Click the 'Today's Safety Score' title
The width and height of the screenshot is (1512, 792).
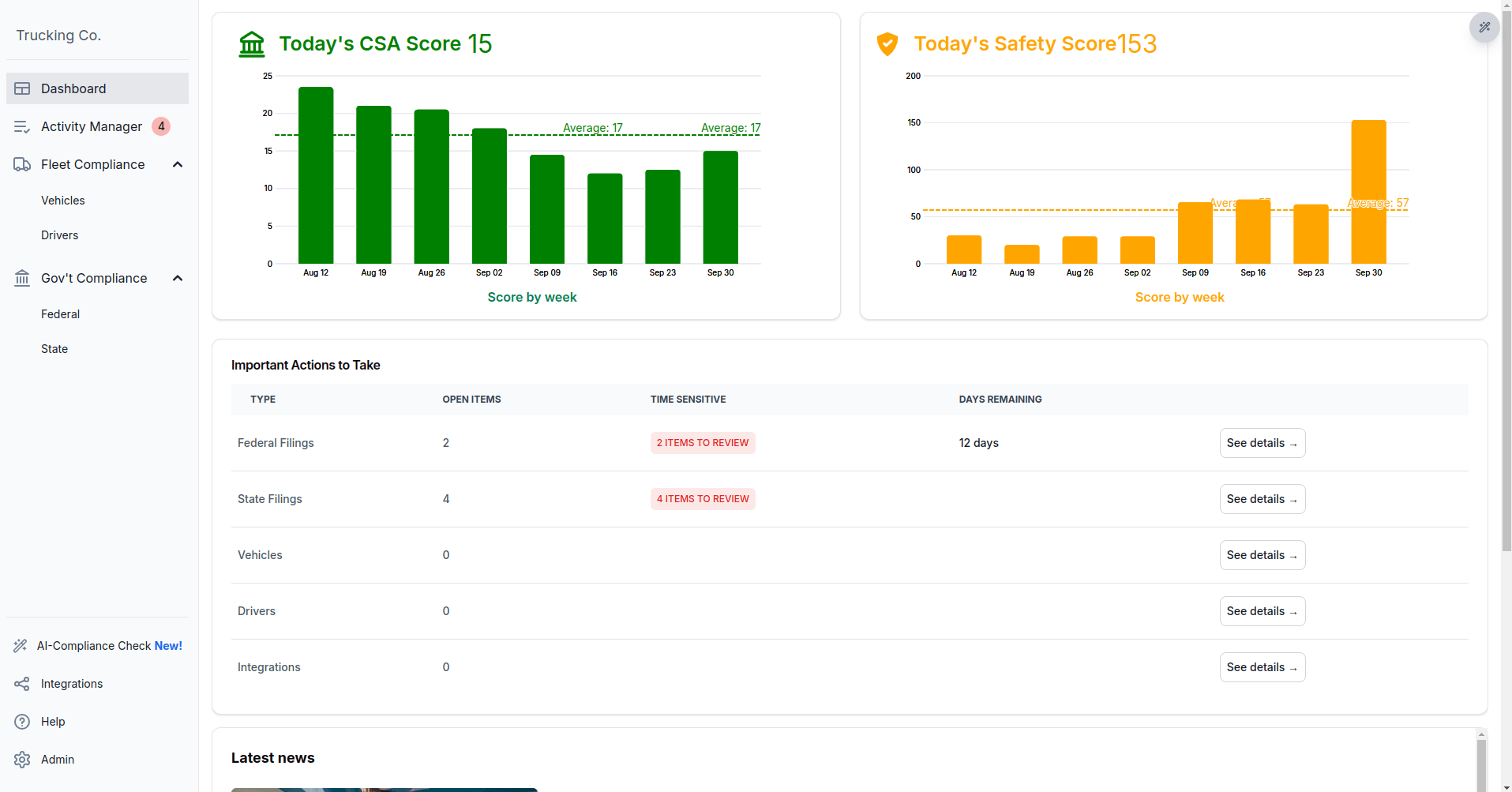(x=1015, y=43)
